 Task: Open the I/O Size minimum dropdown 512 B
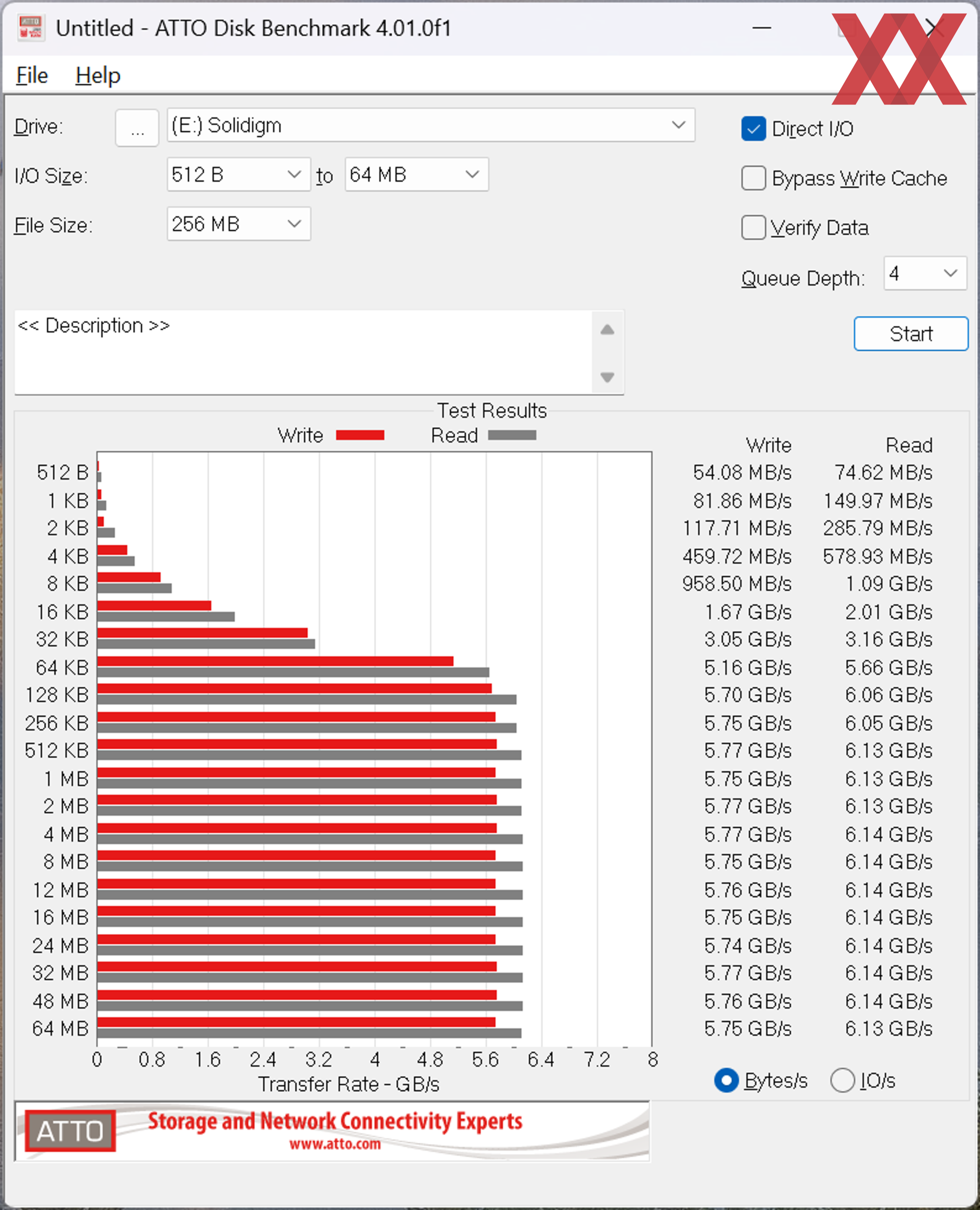(239, 175)
